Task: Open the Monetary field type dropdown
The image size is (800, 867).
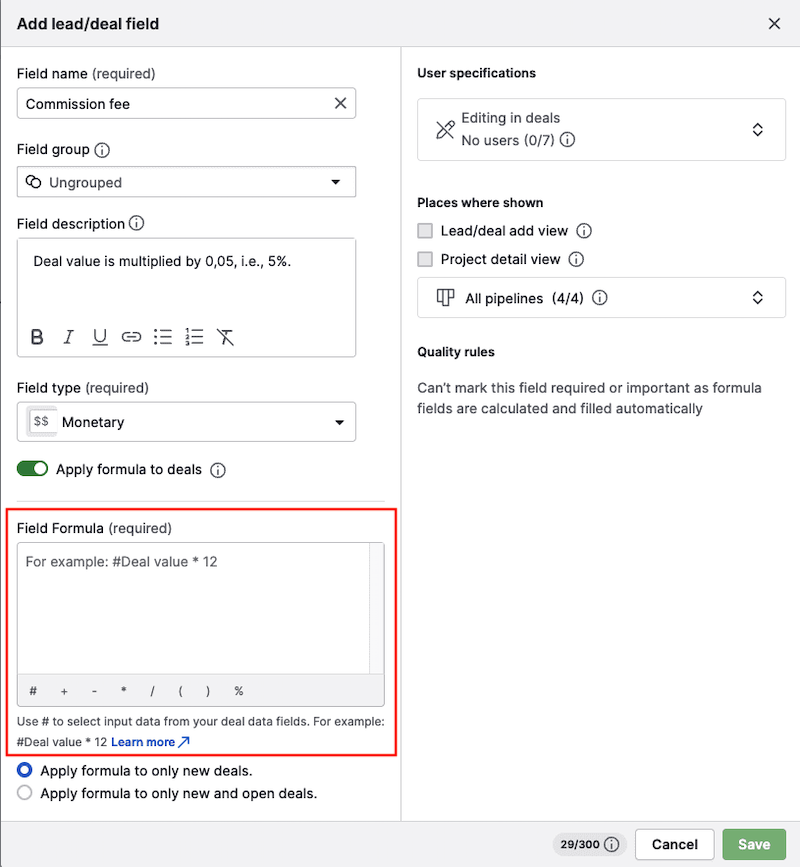Action: point(186,422)
